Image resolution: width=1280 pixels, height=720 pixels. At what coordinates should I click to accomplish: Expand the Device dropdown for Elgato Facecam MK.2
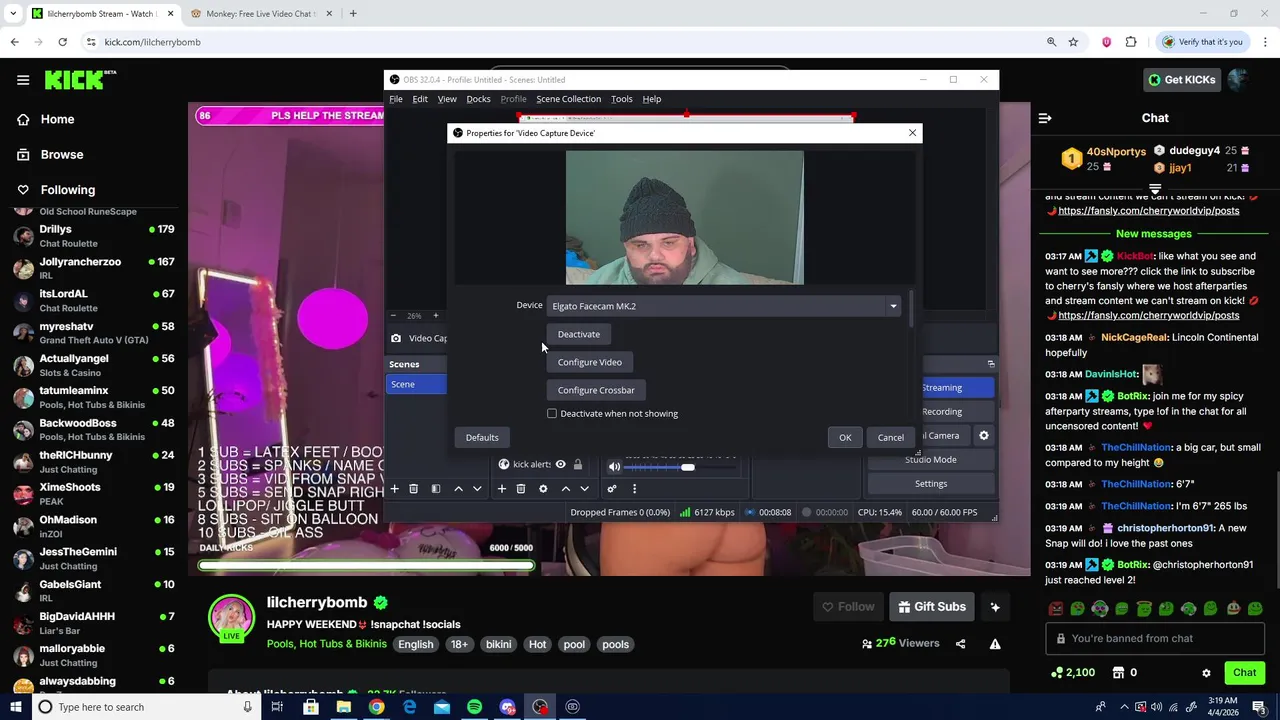[x=893, y=306]
